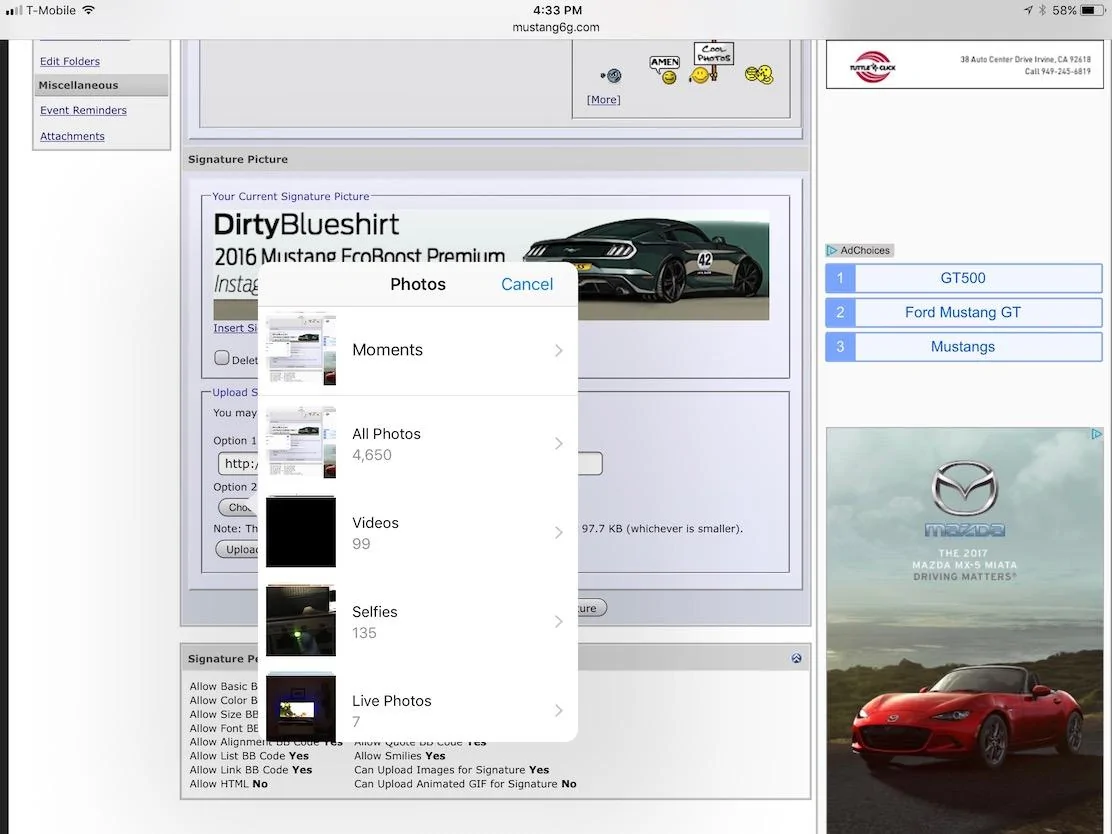The width and height of the screenshot is (1112, 834).
Task: Click the Upload button
Action: 238,550
